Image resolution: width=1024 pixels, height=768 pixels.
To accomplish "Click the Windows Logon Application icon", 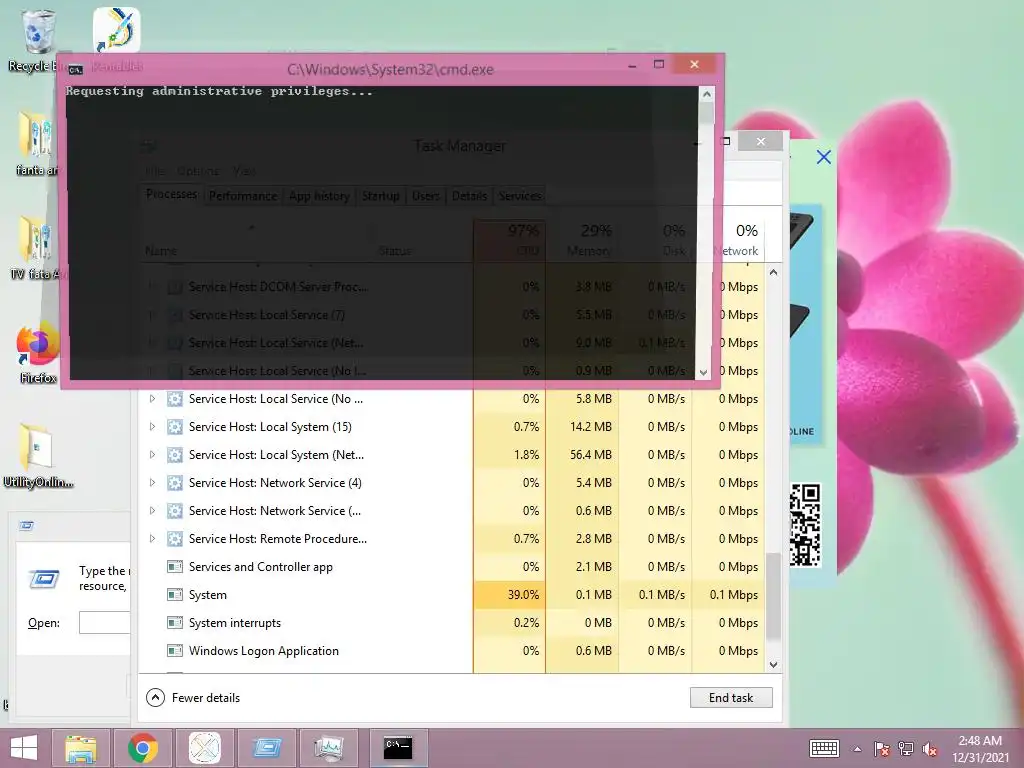I will 174,651.
